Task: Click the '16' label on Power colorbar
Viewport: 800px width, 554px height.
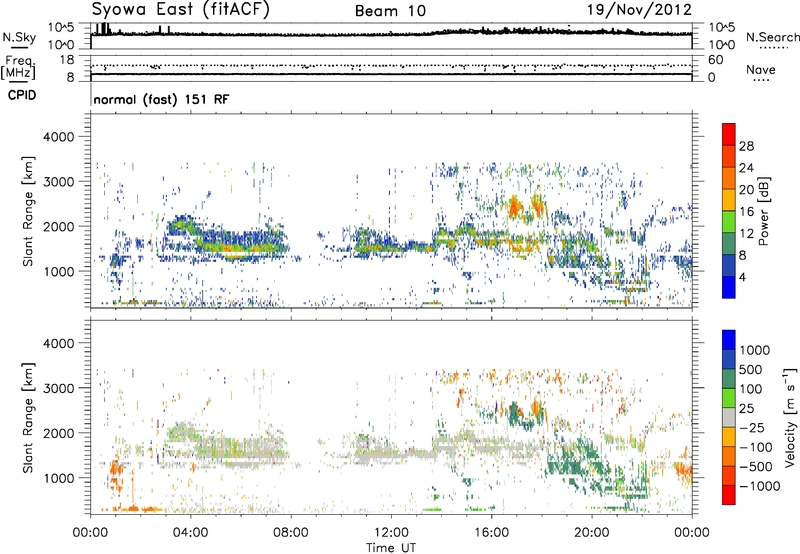Action: point(746,212)
